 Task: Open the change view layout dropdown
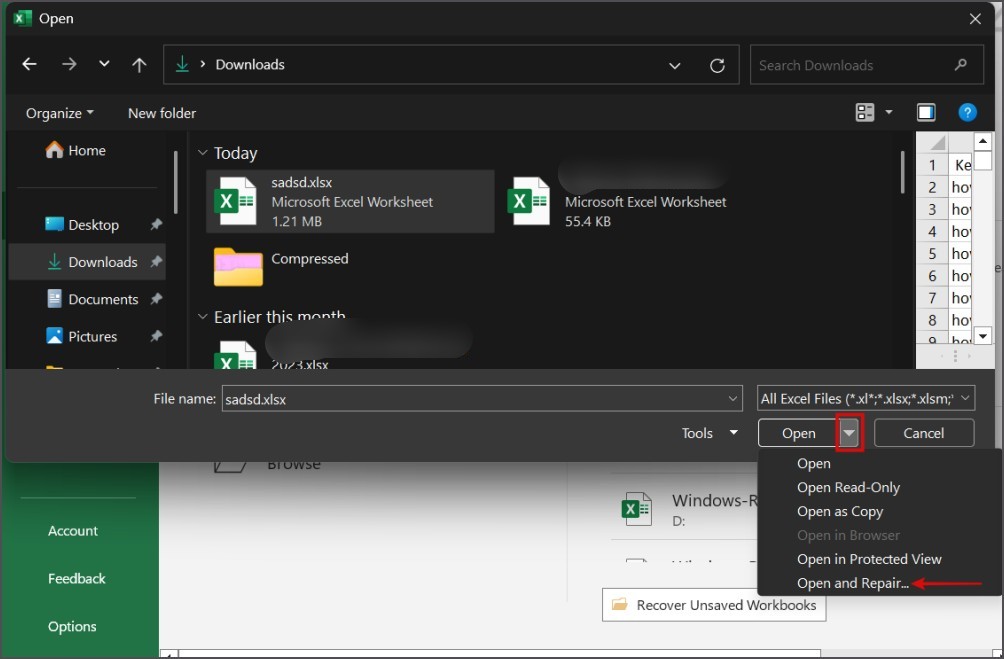click(888, 113)
